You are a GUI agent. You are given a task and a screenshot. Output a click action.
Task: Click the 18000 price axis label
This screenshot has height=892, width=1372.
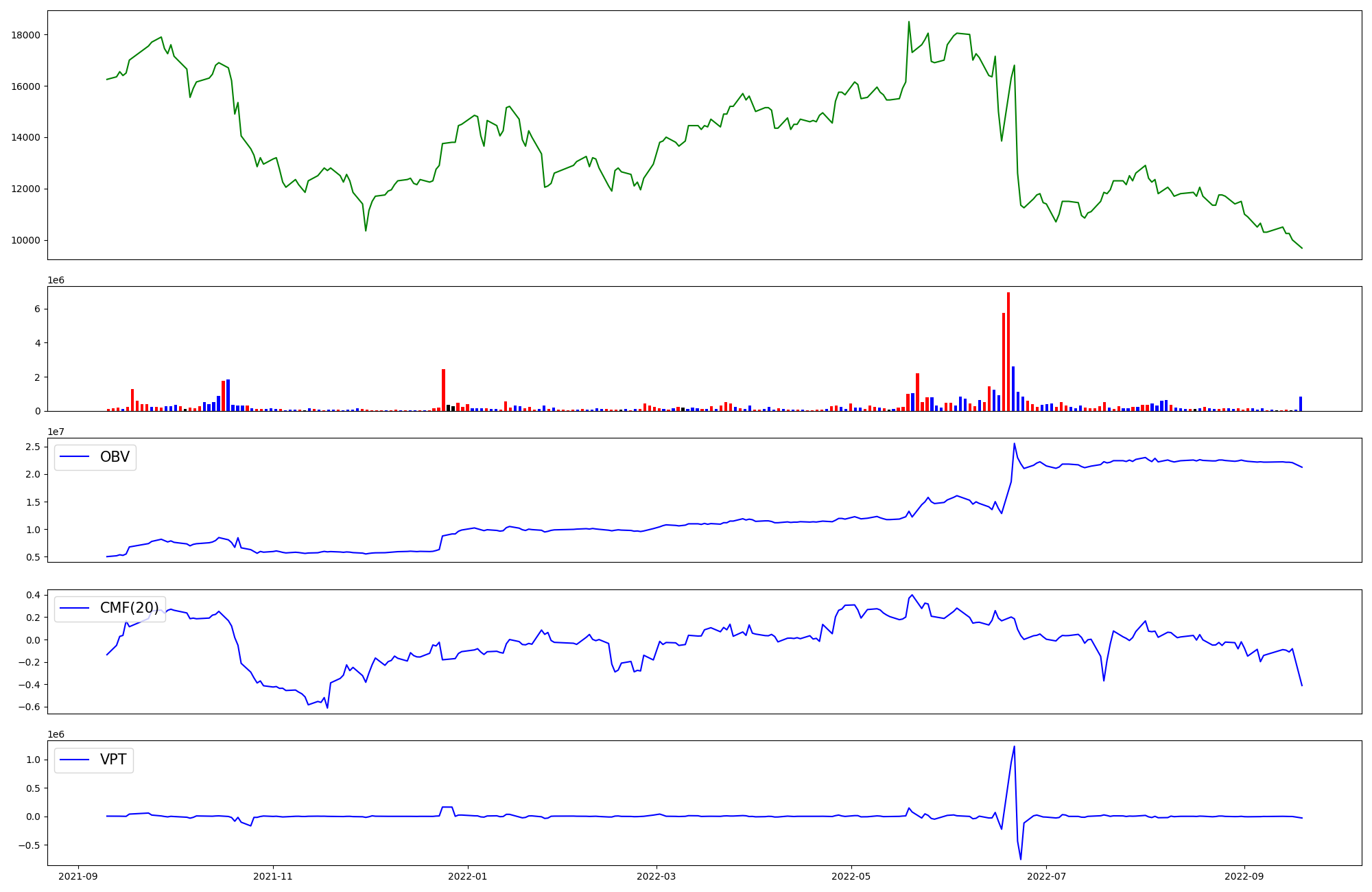click(26, 35)
